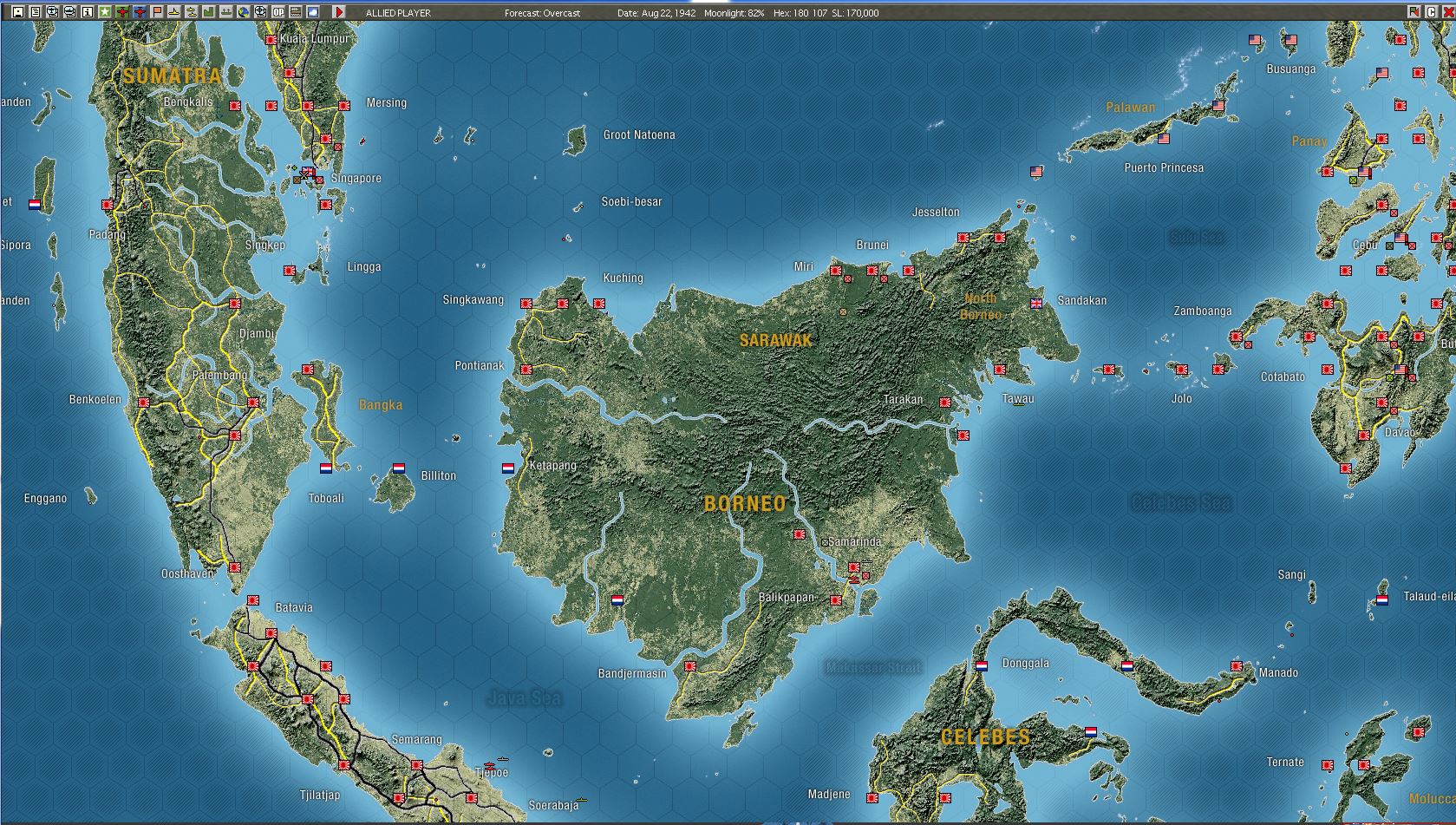
Task: Click the 'Semarang' map label
Action: [x=417, y=739]
